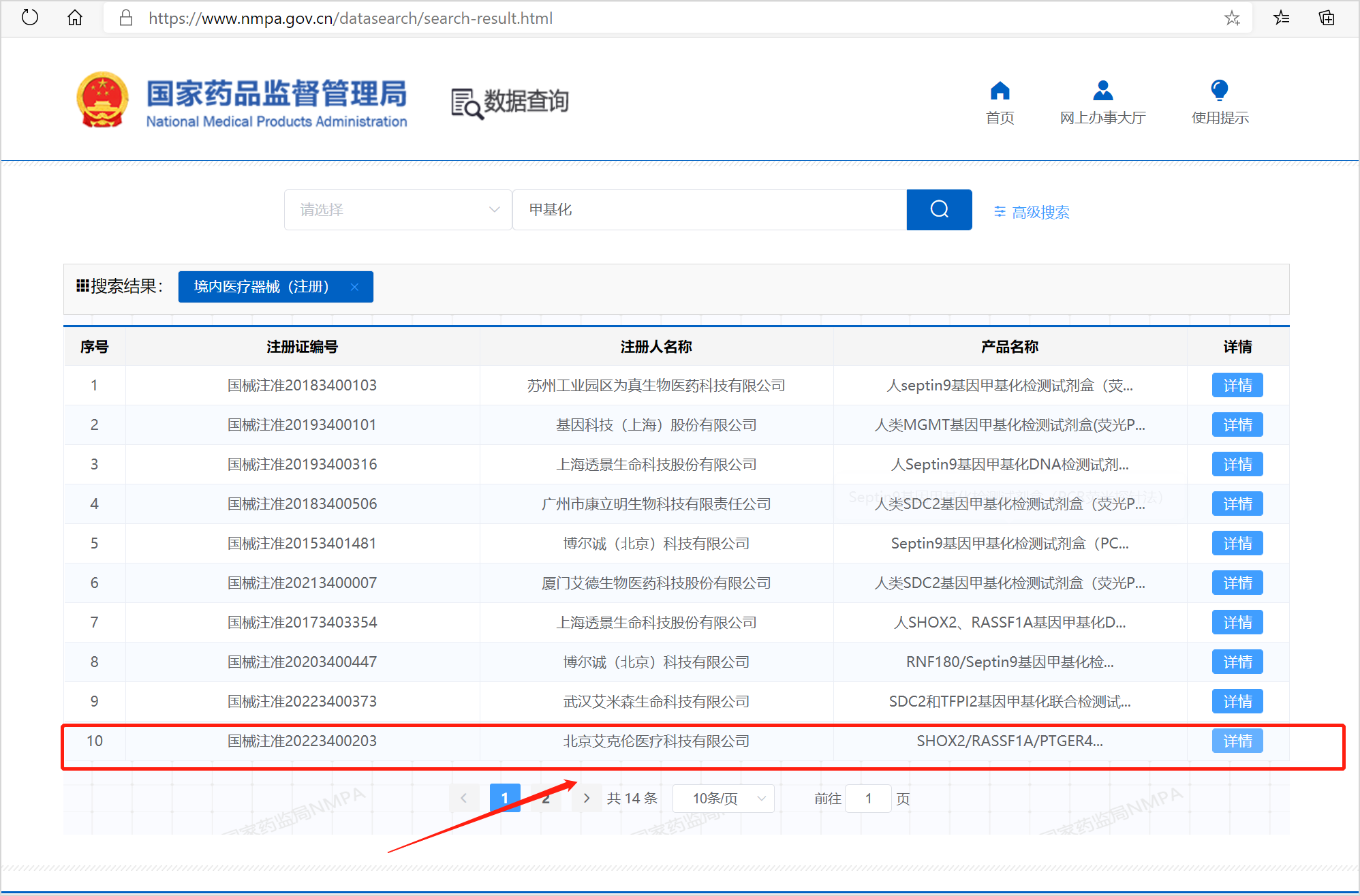1360x896 pixels.
Task: Click the 前往 page number input
Action: coord(868,798)
